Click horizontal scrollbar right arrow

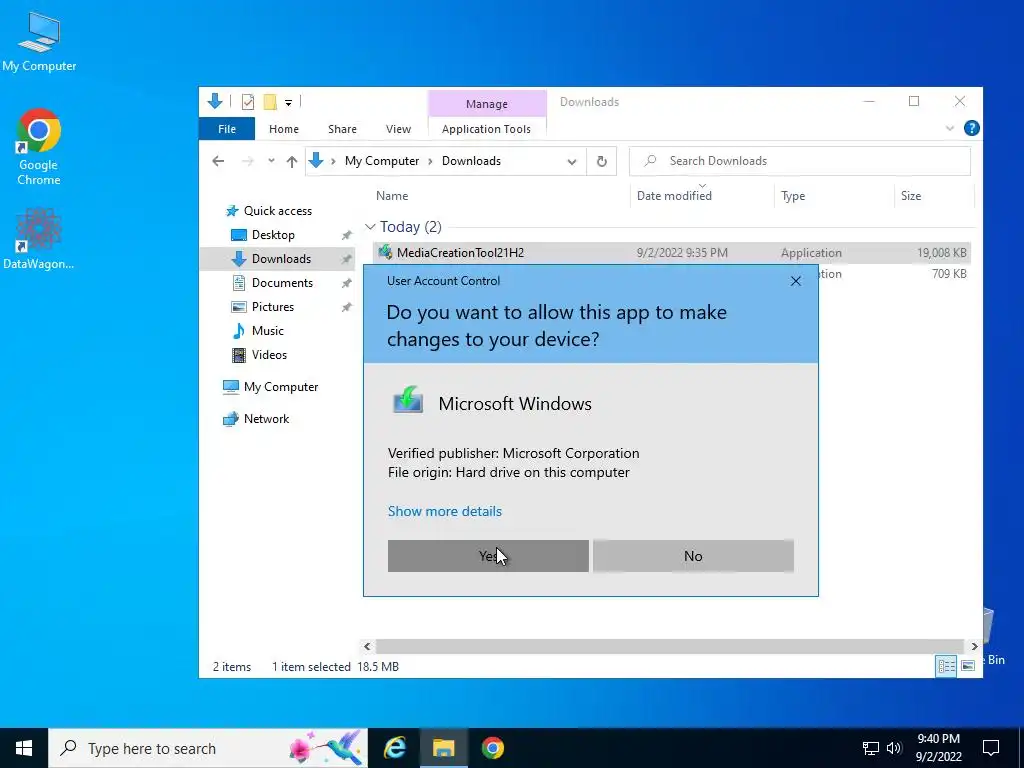tap(974, 647)
